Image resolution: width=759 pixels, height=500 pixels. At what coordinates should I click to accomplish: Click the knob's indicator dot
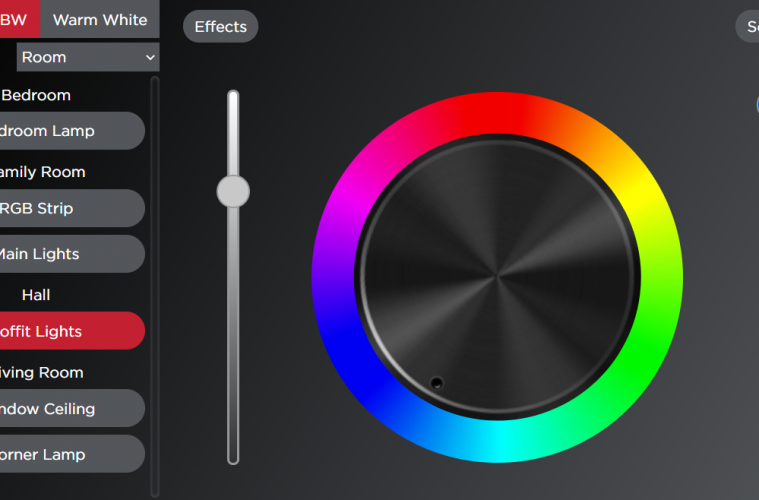pyautogui.click(x=436, y=383)
